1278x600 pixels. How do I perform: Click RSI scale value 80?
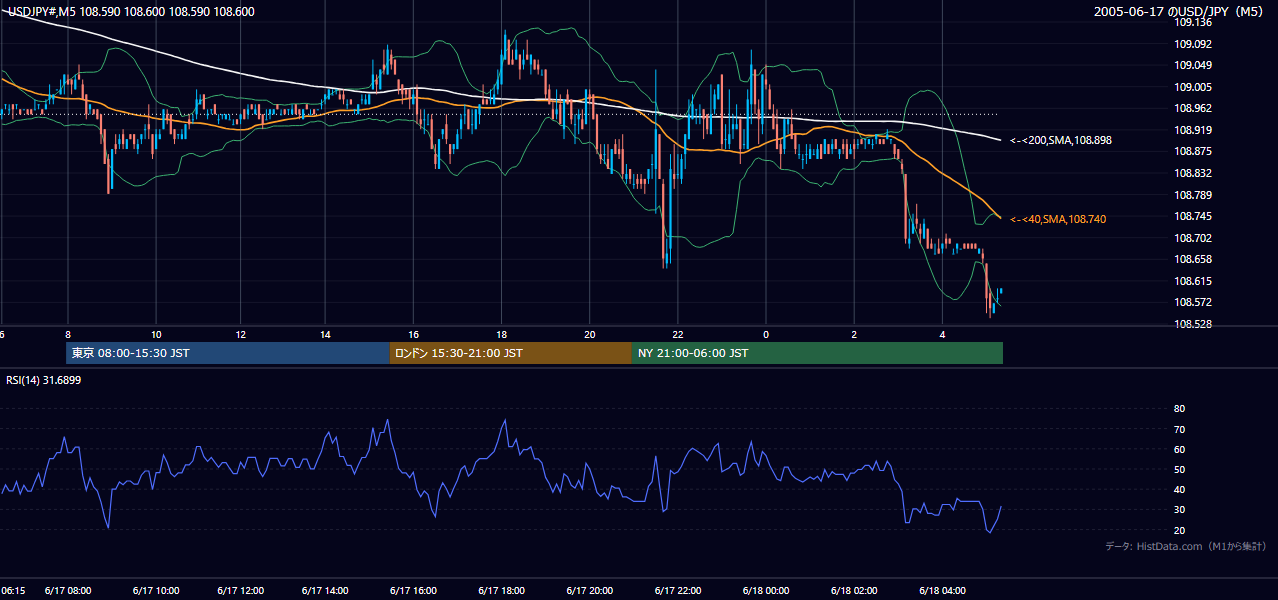[1179, 409]
